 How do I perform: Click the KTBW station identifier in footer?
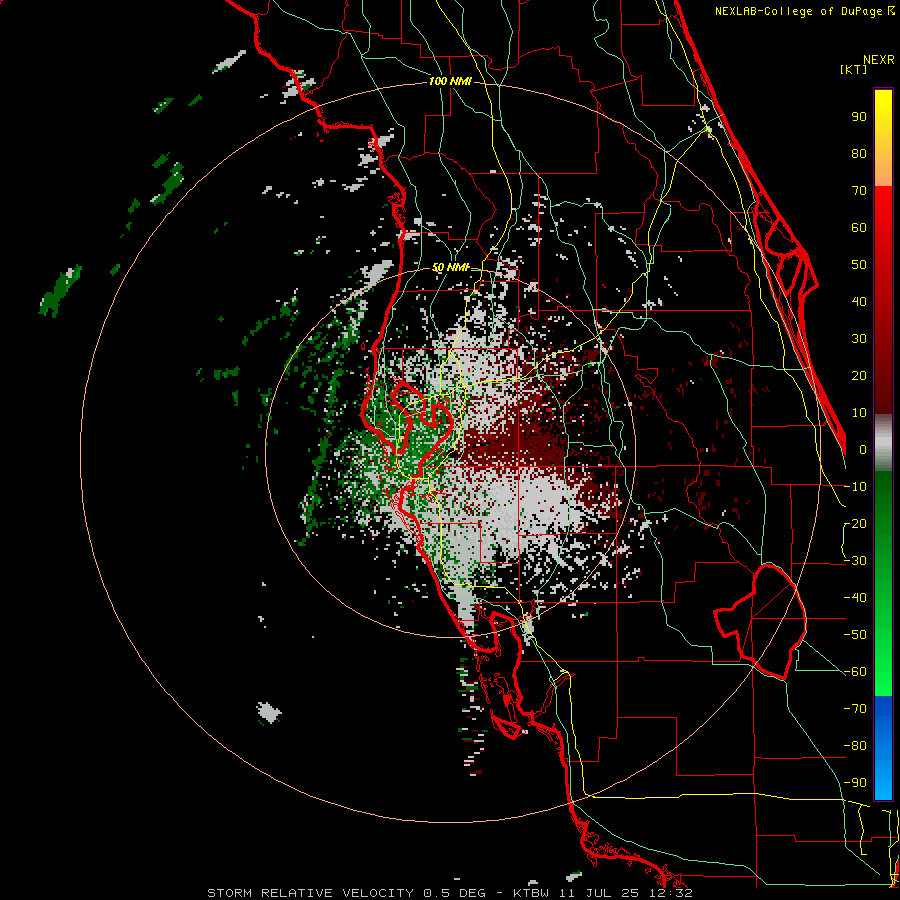click(531, 893)
